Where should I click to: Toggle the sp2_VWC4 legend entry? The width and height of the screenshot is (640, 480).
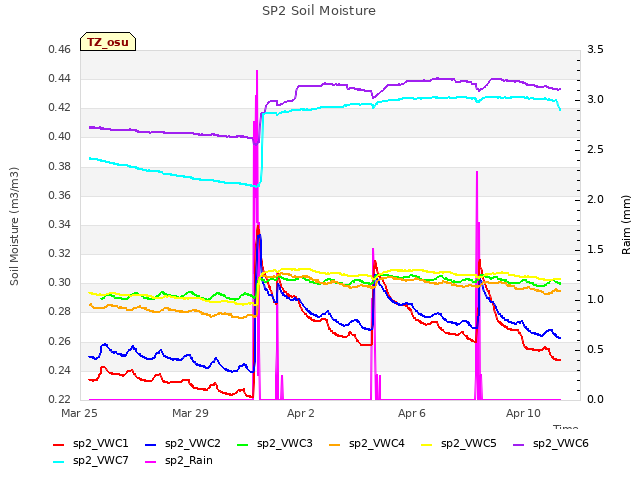[x=367, y=443]
